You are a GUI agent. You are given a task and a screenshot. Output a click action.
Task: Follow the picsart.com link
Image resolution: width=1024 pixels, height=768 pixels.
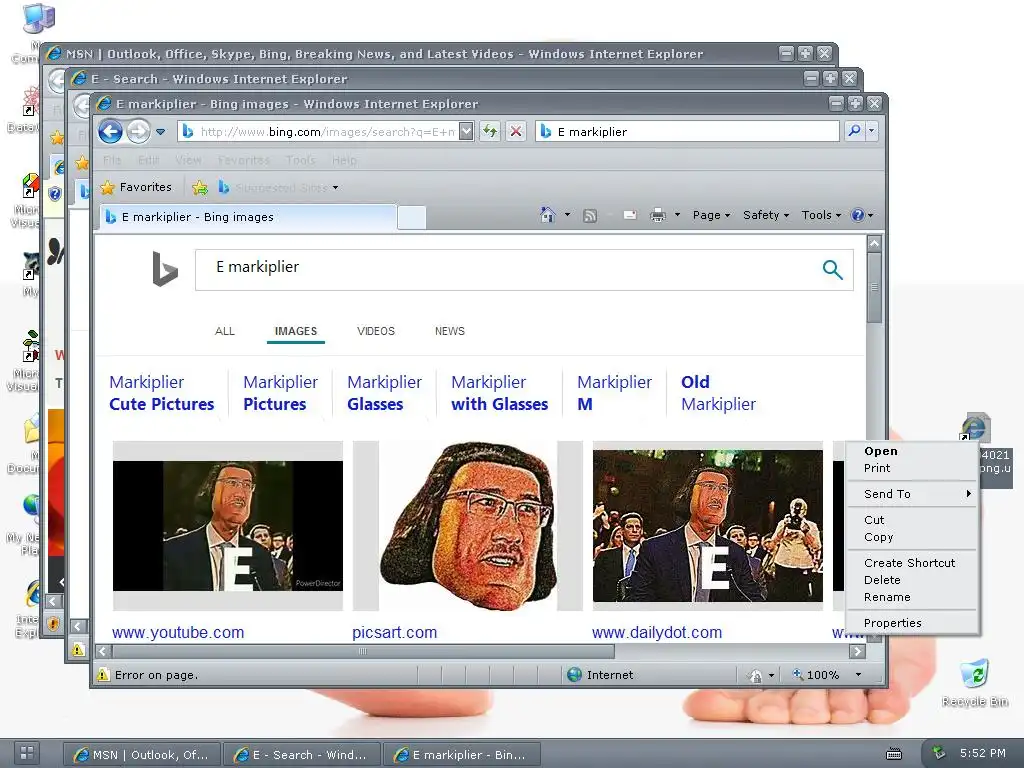pyautogui.click(x=394, y=632)
